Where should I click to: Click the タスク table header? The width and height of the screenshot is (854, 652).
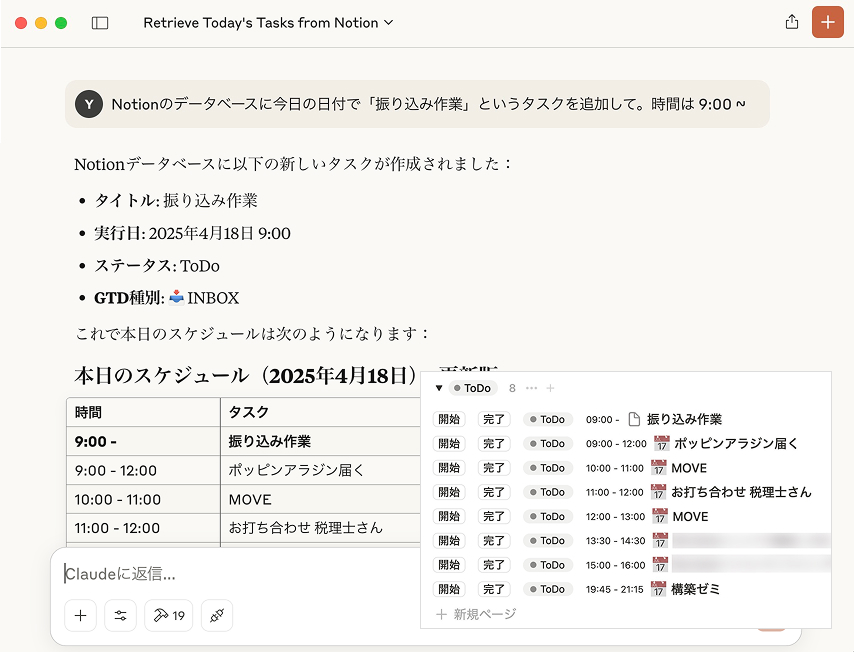pyautogui.click(x=320, y=412)
